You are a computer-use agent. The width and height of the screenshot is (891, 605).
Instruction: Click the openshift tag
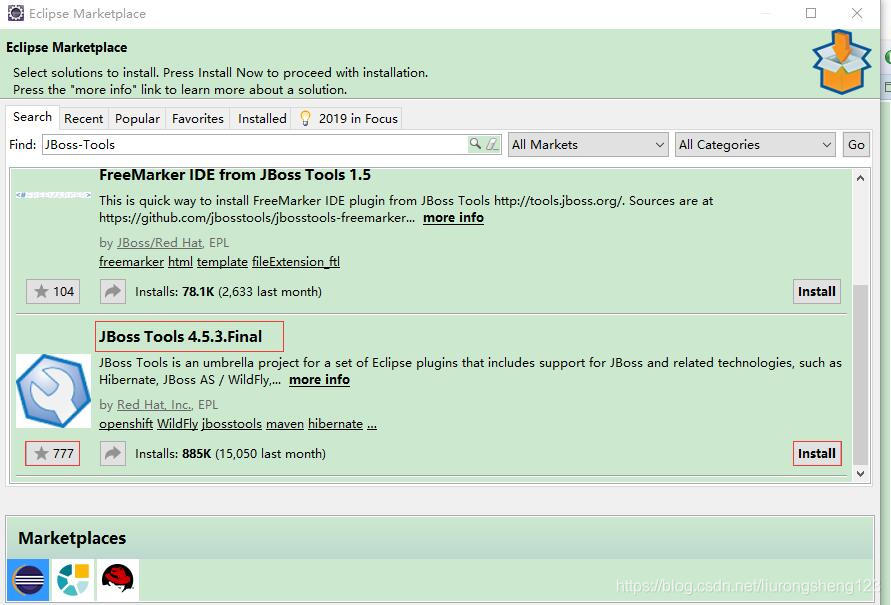(x=126, y=424)
